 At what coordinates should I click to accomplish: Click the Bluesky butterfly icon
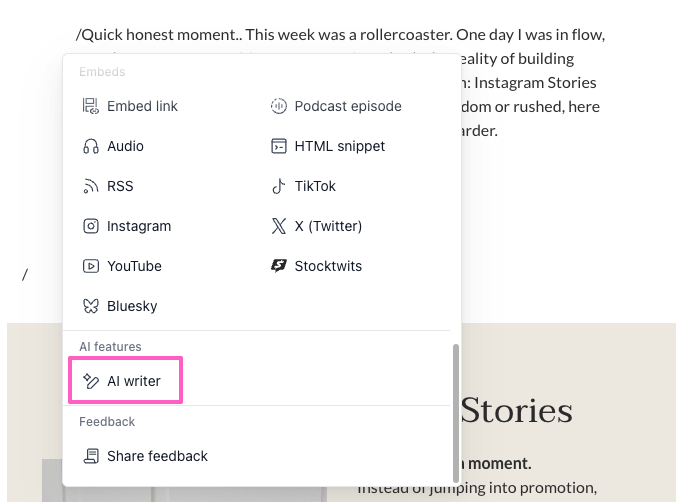(91, 306)
